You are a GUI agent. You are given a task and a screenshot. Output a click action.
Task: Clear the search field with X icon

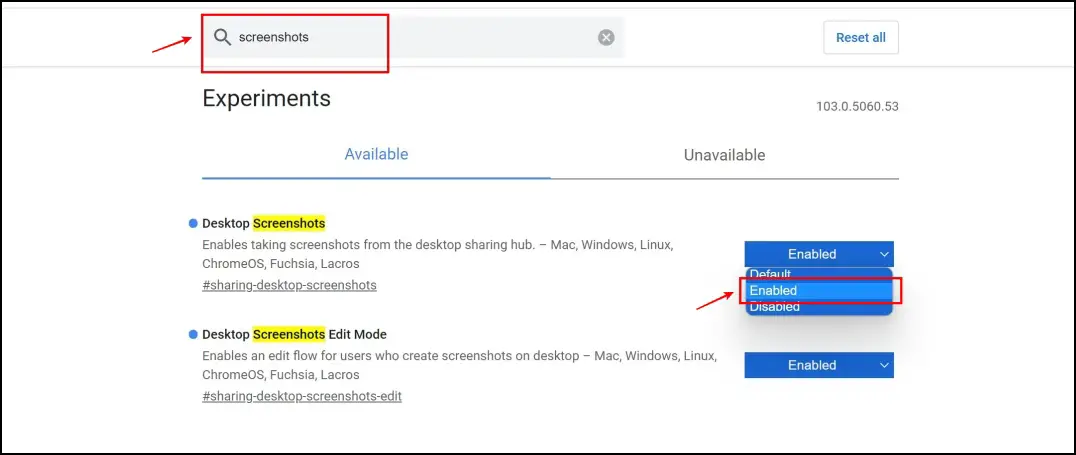(x=606, y=38)
